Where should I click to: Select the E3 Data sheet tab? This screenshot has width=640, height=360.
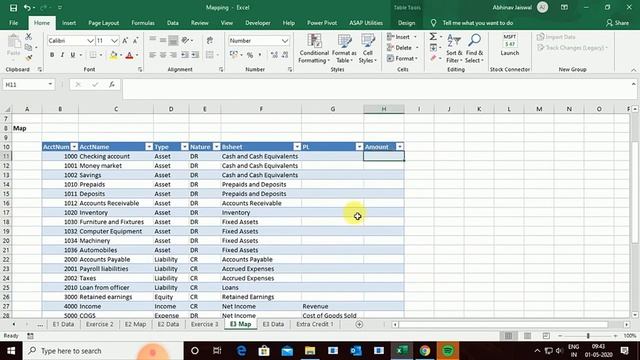273,324
